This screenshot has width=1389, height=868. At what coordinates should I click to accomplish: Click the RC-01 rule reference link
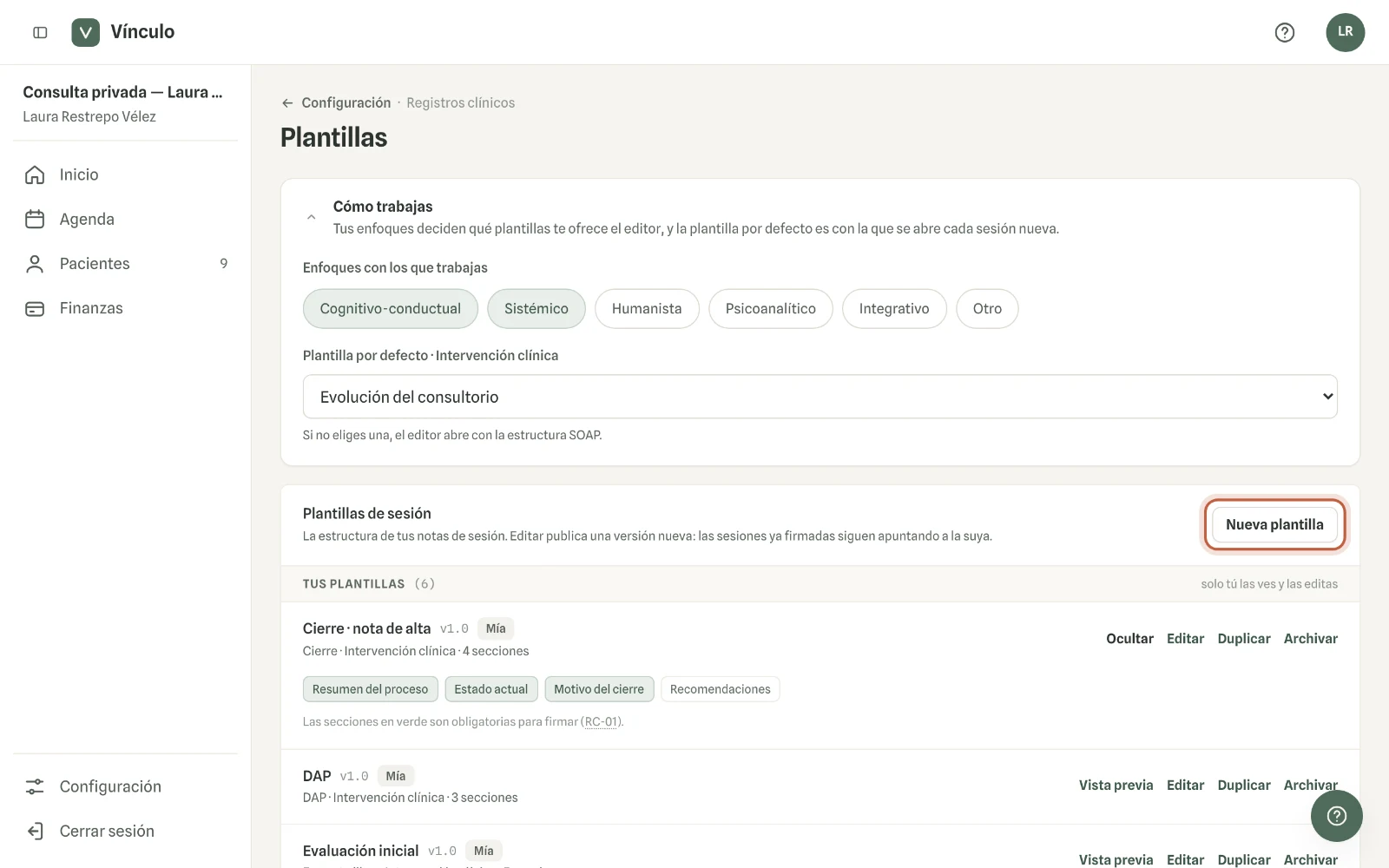tap(601, 721)
